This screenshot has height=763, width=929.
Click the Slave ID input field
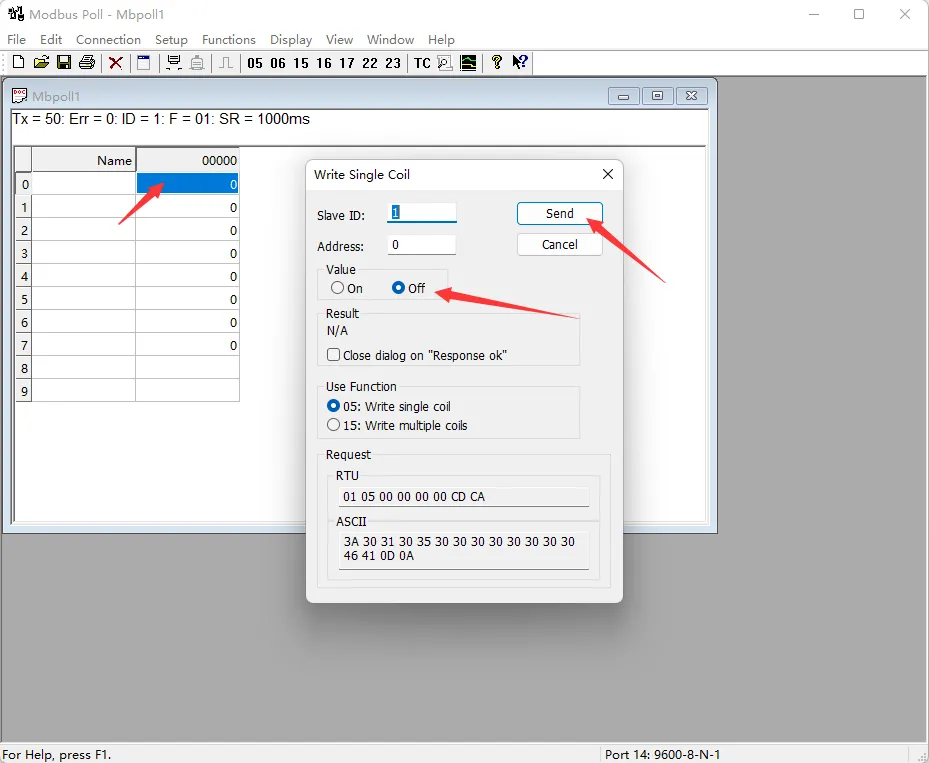coord(421,213)
